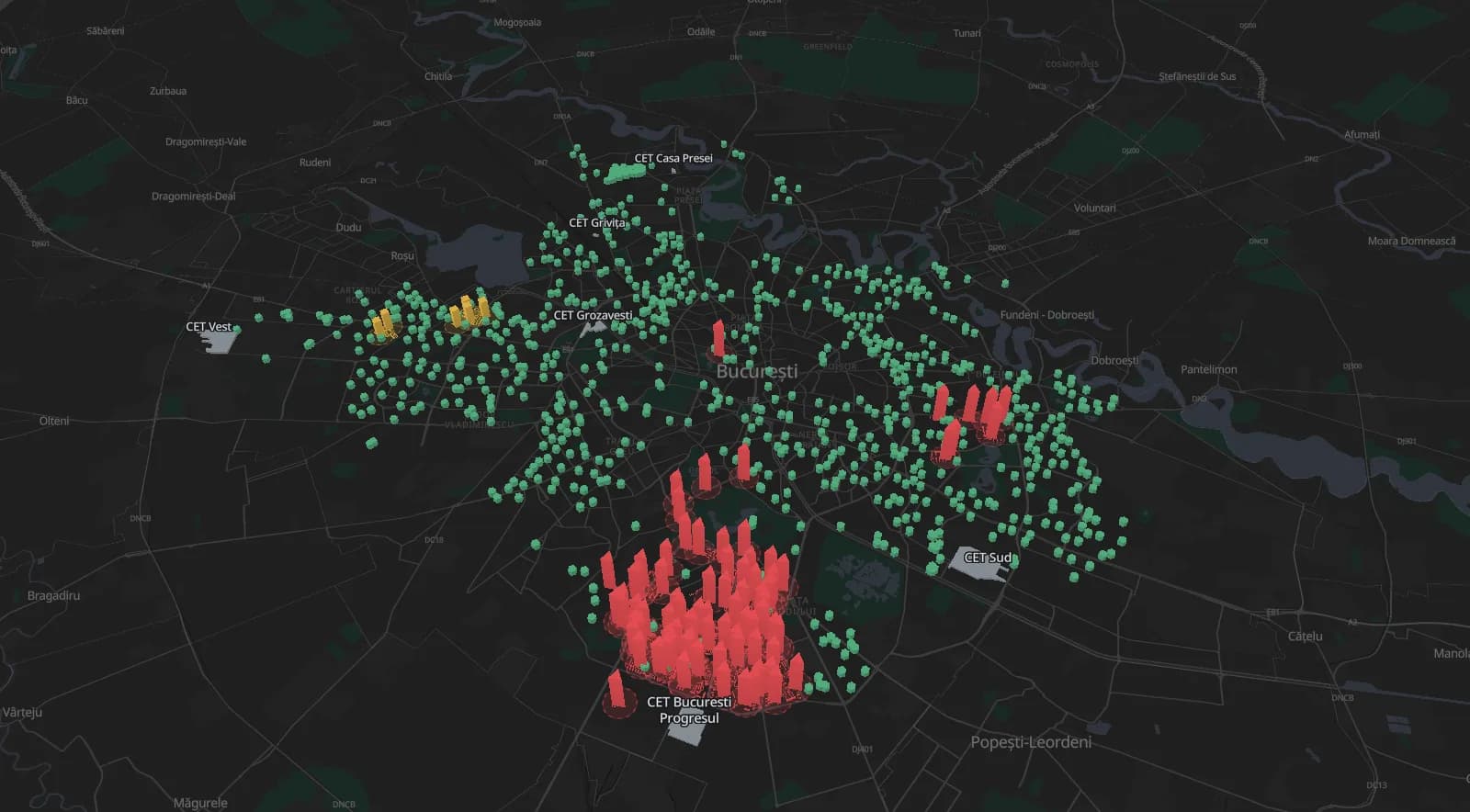This screenshot has width=1470, height=812.
Task: Click the Măgurele label
Action: pyautogui.click(x=199, y=803)
